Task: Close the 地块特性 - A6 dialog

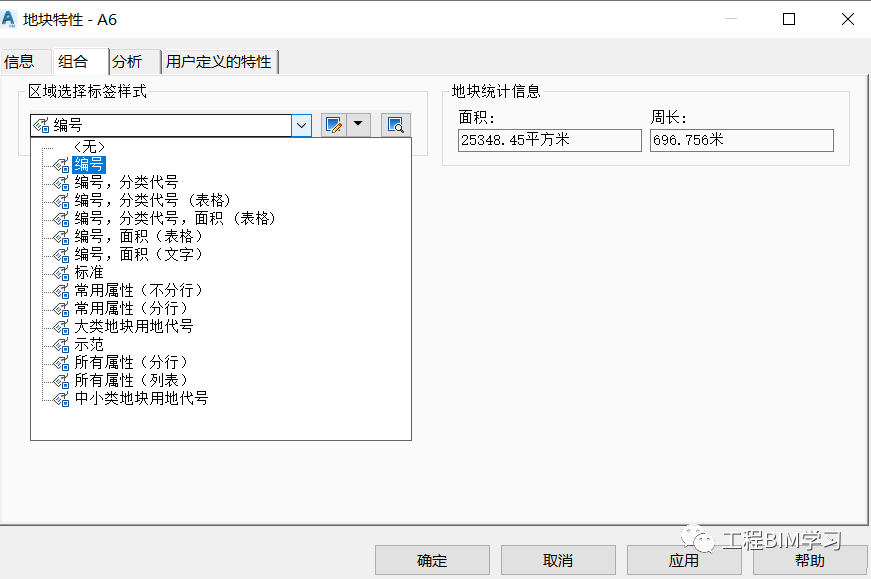Action: click(x=847, y=19)
